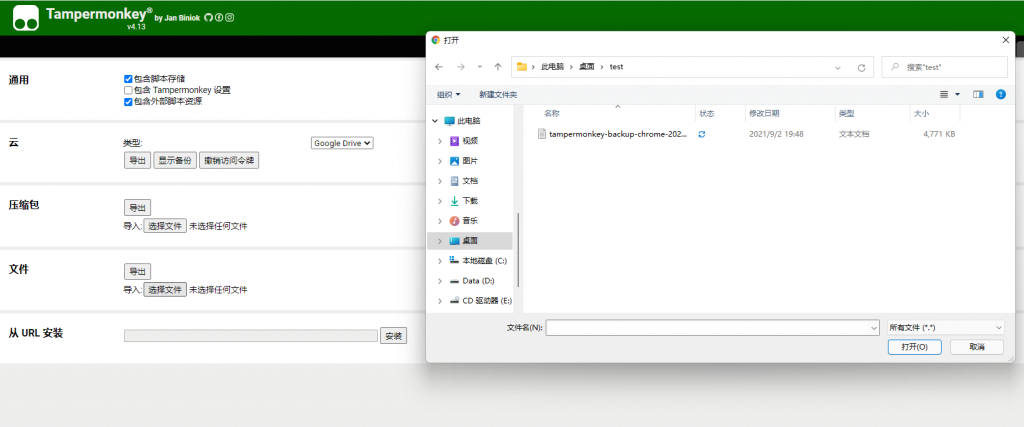The height and width of the screenshot is (427, 1024).
Task: Click the 从 URL 安装 input field
Action: (251, 336)
